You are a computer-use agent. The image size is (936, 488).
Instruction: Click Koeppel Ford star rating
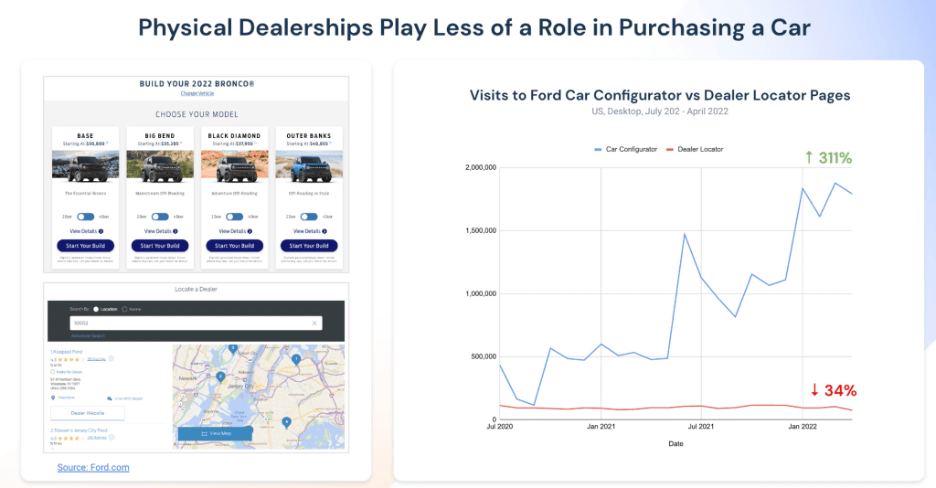tap(66, 358)
